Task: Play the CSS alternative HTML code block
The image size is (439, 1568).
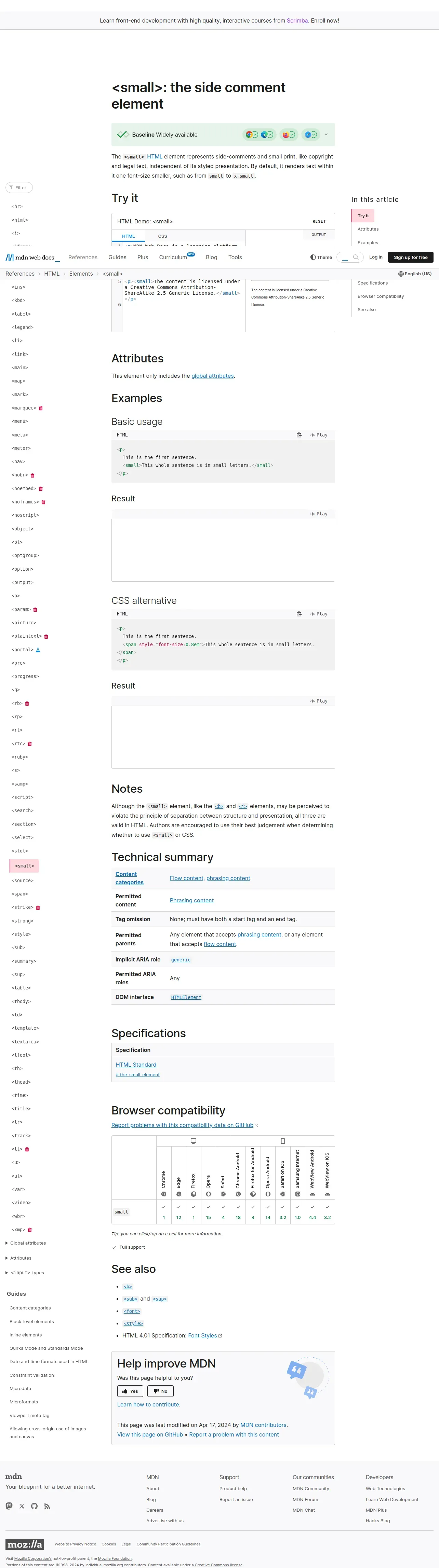Action: point(319,613)
